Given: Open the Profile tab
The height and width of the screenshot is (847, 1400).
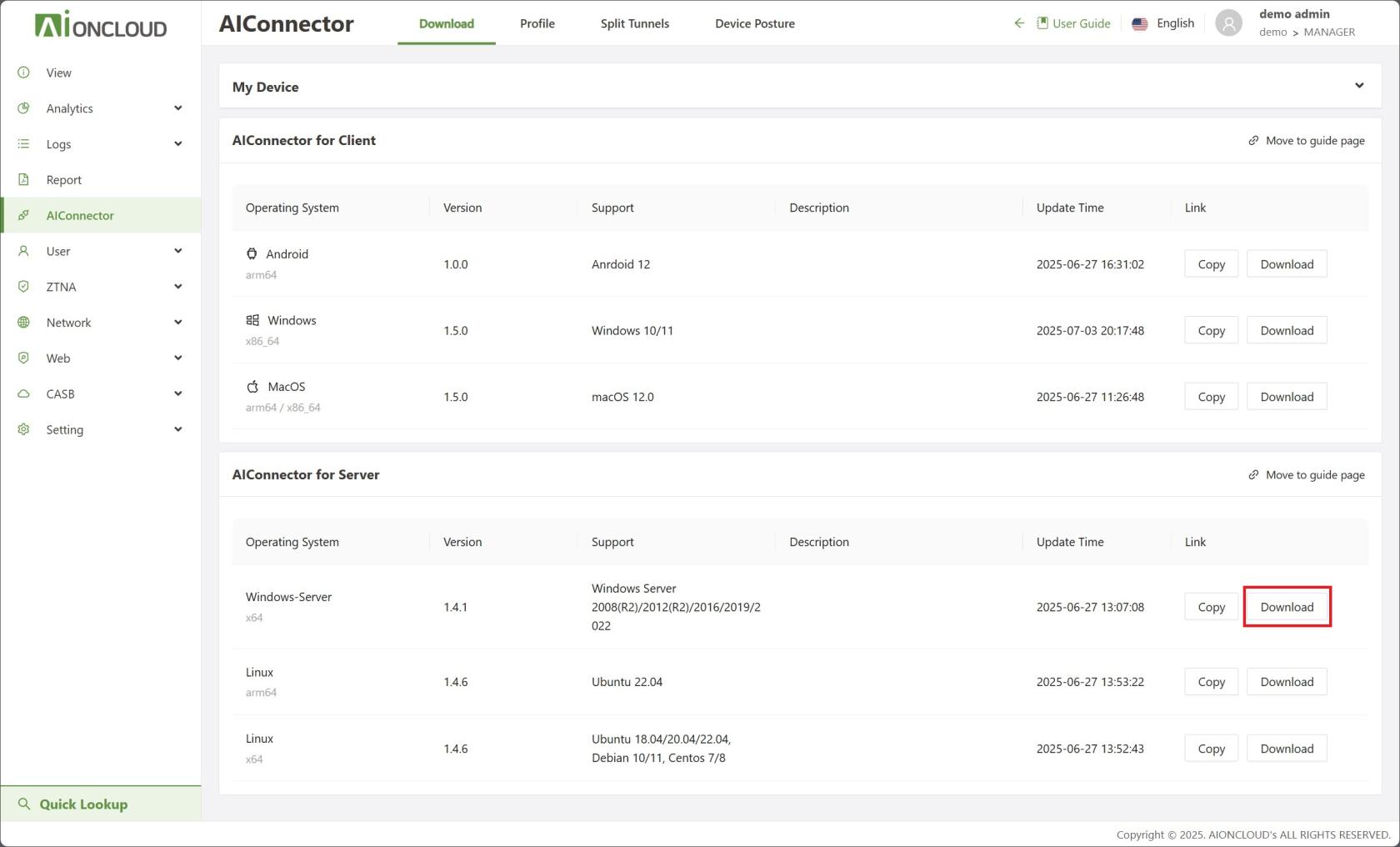Looking at the screenshot, I should [537, 23].
